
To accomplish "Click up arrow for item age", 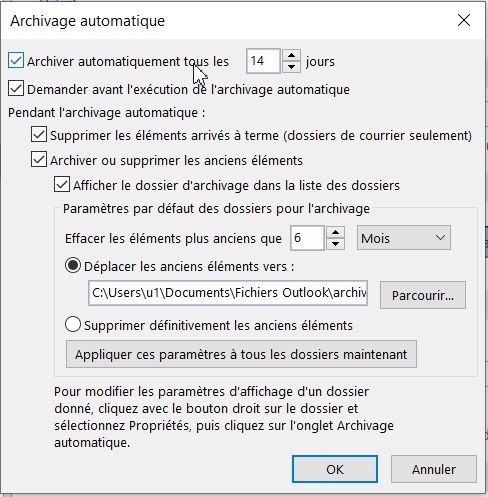I will [x=335, y=232].
